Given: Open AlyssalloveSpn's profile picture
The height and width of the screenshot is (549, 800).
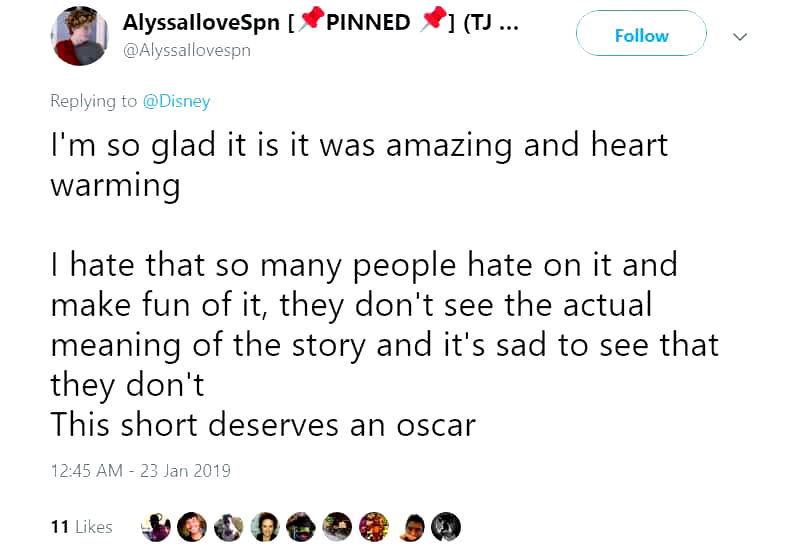Looking at the screenshot, I should (80, 38).
